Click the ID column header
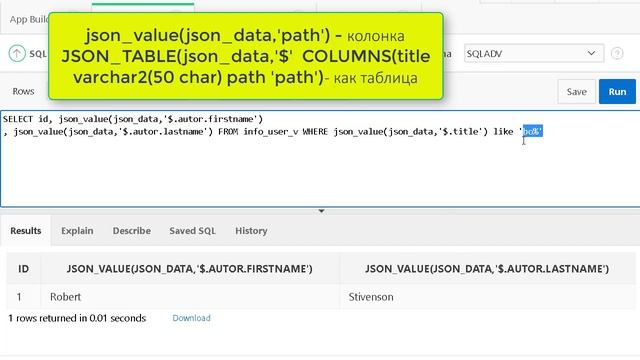 [23, 269]
